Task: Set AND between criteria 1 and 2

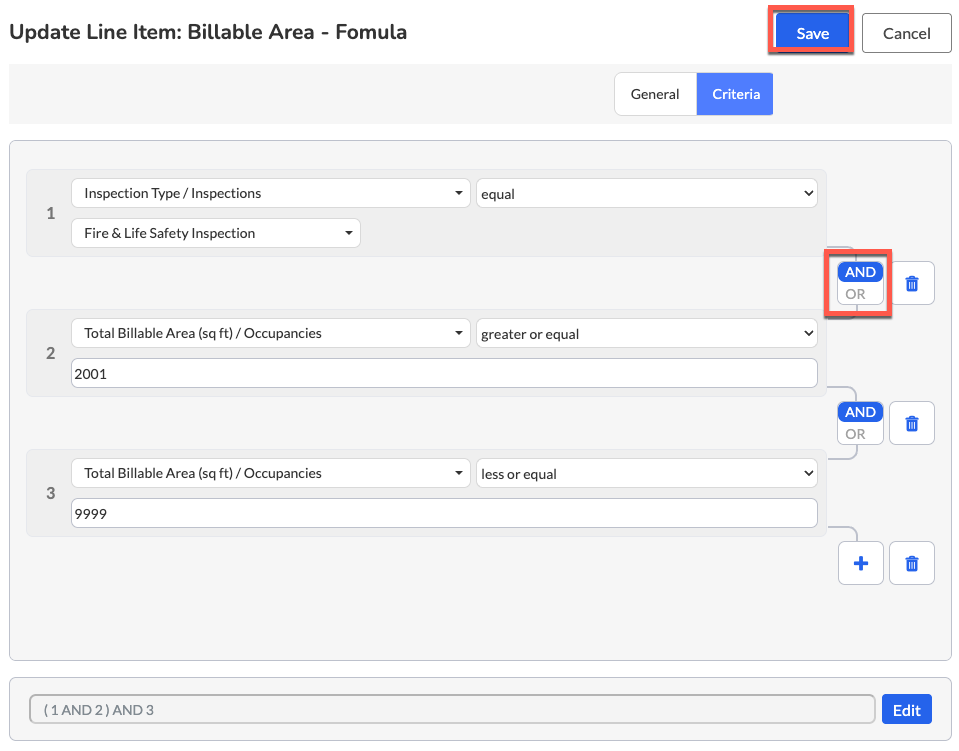Action: [860, 272]
